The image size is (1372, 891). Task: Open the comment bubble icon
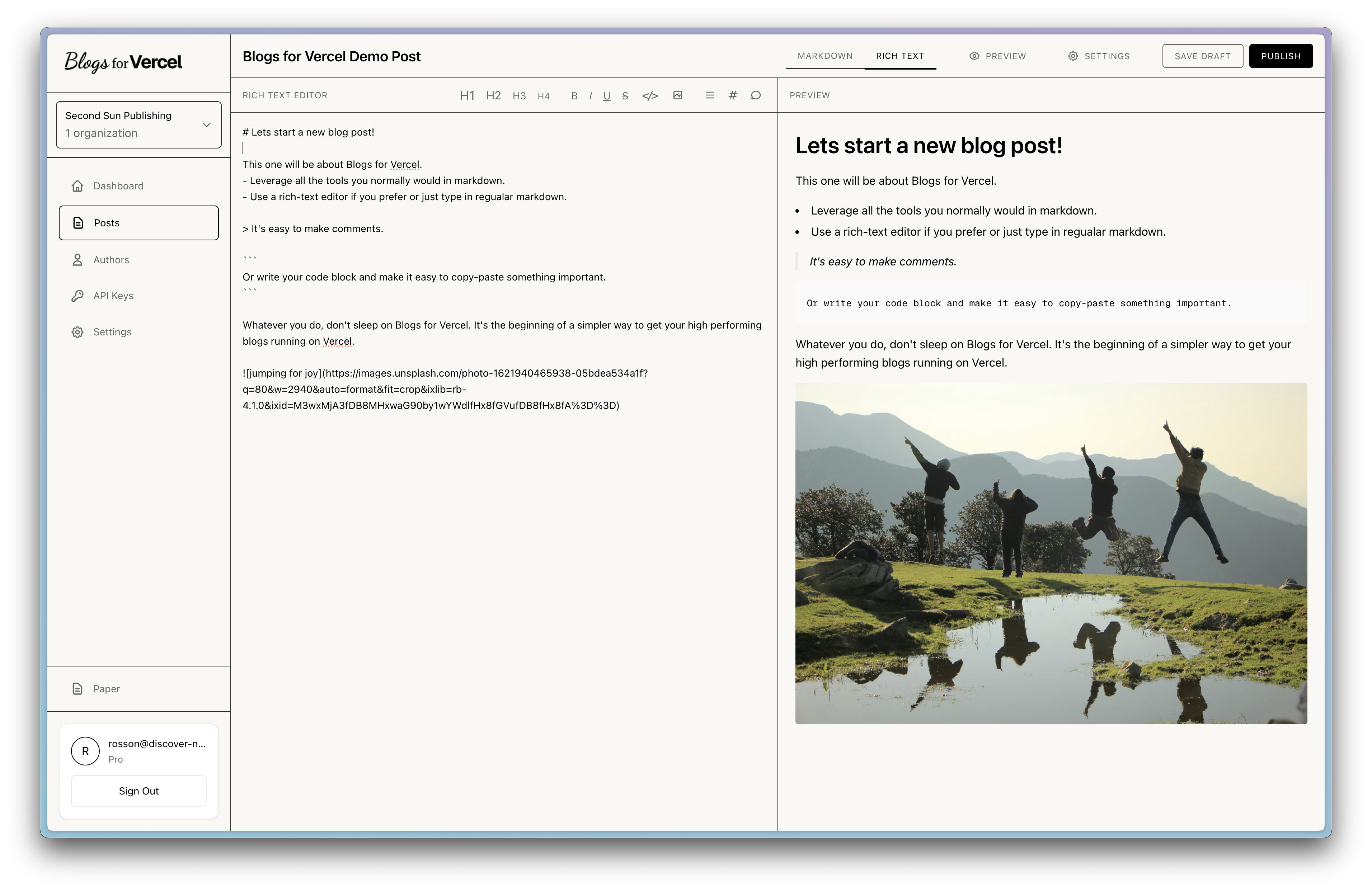(756, 95)
